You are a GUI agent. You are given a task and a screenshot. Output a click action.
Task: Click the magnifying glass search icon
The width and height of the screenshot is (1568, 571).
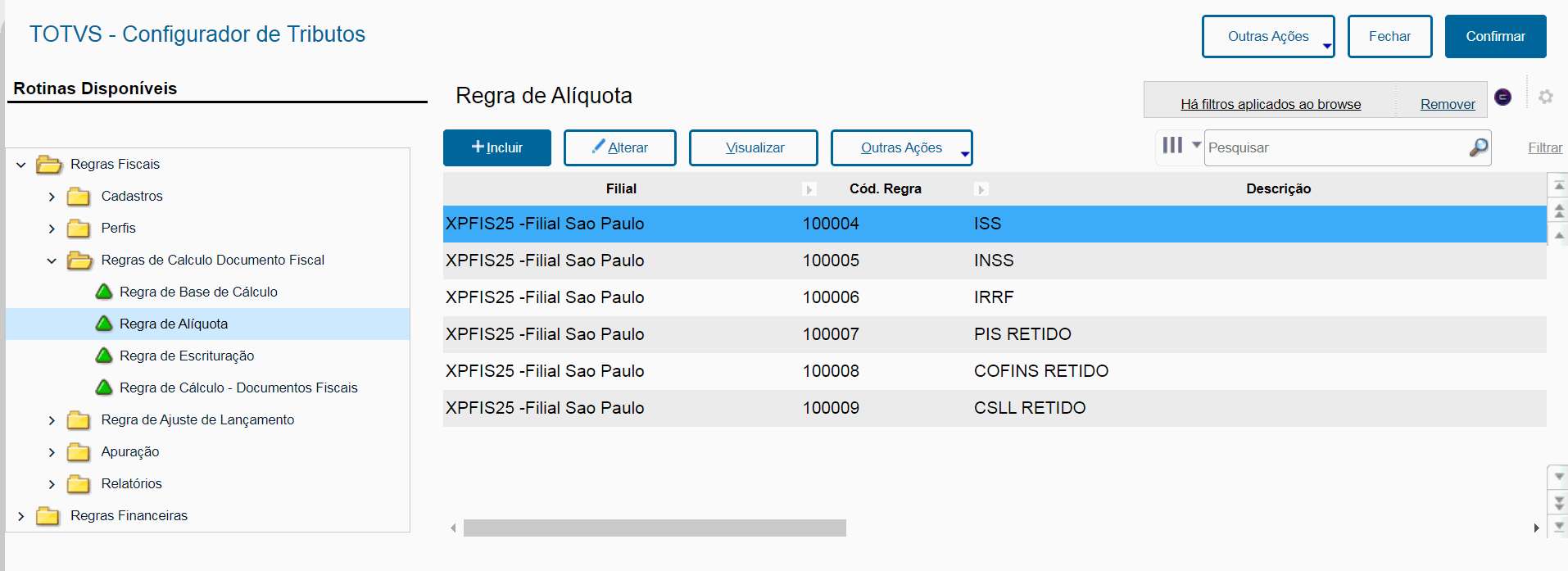(1478, 147)
